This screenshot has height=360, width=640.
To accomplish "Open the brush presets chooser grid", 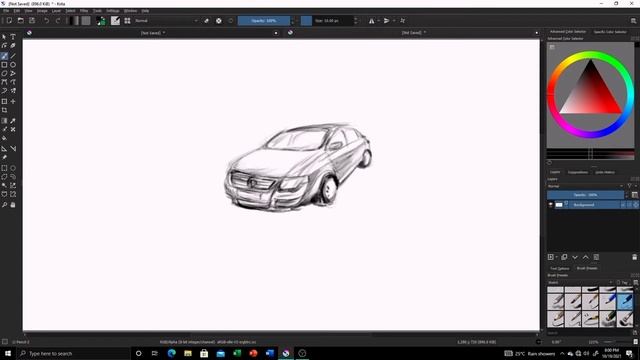I will 127,21.
